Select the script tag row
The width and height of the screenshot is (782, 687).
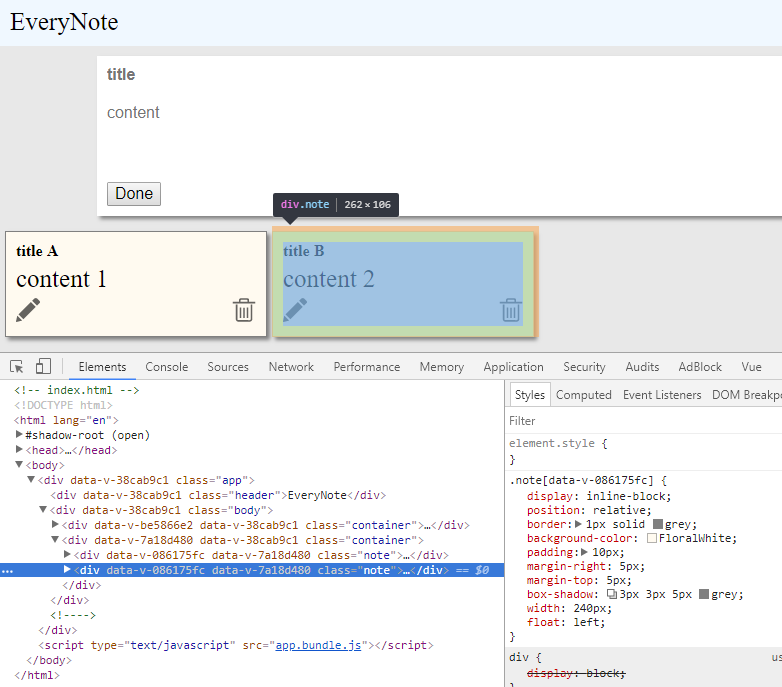click(x=236, y=645)
